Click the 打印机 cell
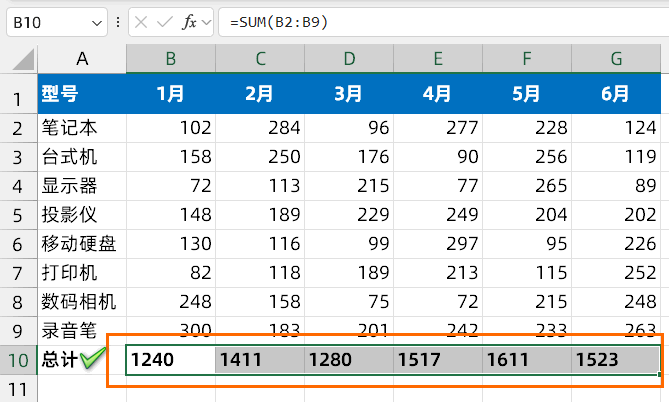 point(82,273)
